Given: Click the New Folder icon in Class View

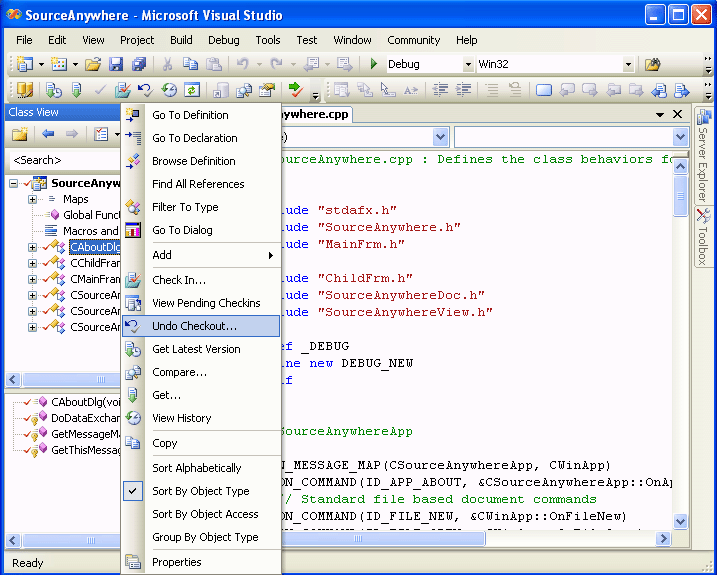Looking at the screenshot, I should pyautogui.click(x=19, y=134).
